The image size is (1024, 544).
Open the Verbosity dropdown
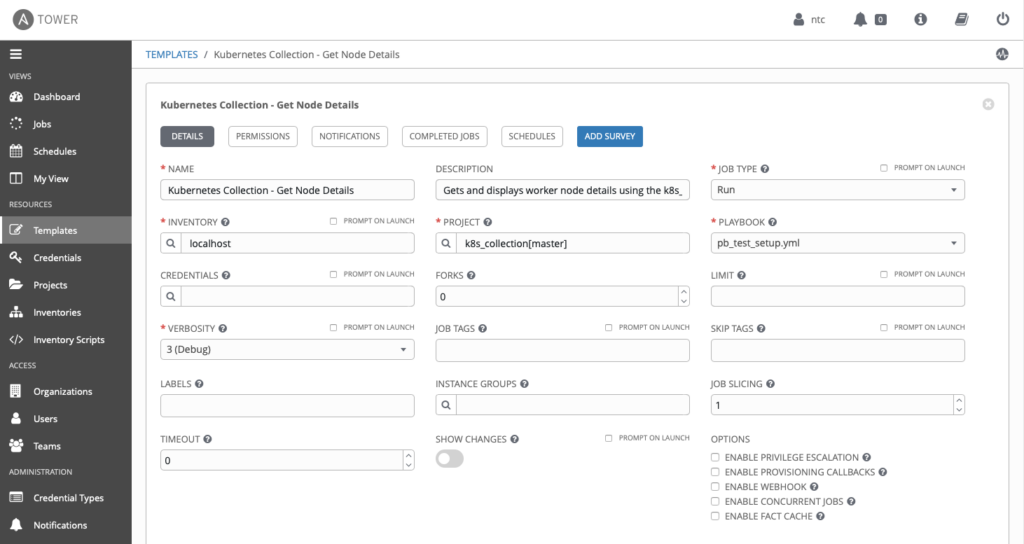pos(287,349)
